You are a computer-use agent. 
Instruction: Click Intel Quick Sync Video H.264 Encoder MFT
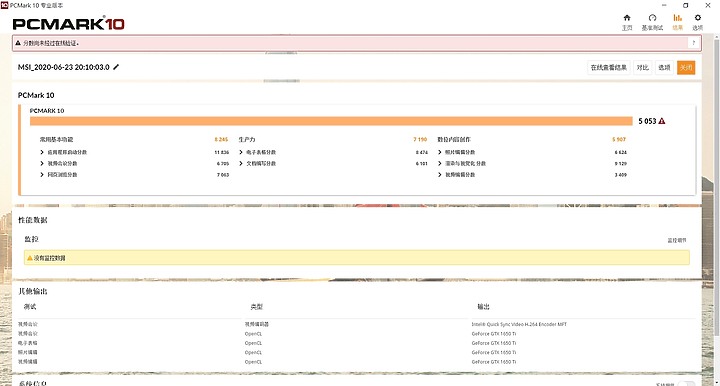pos(519,324)
